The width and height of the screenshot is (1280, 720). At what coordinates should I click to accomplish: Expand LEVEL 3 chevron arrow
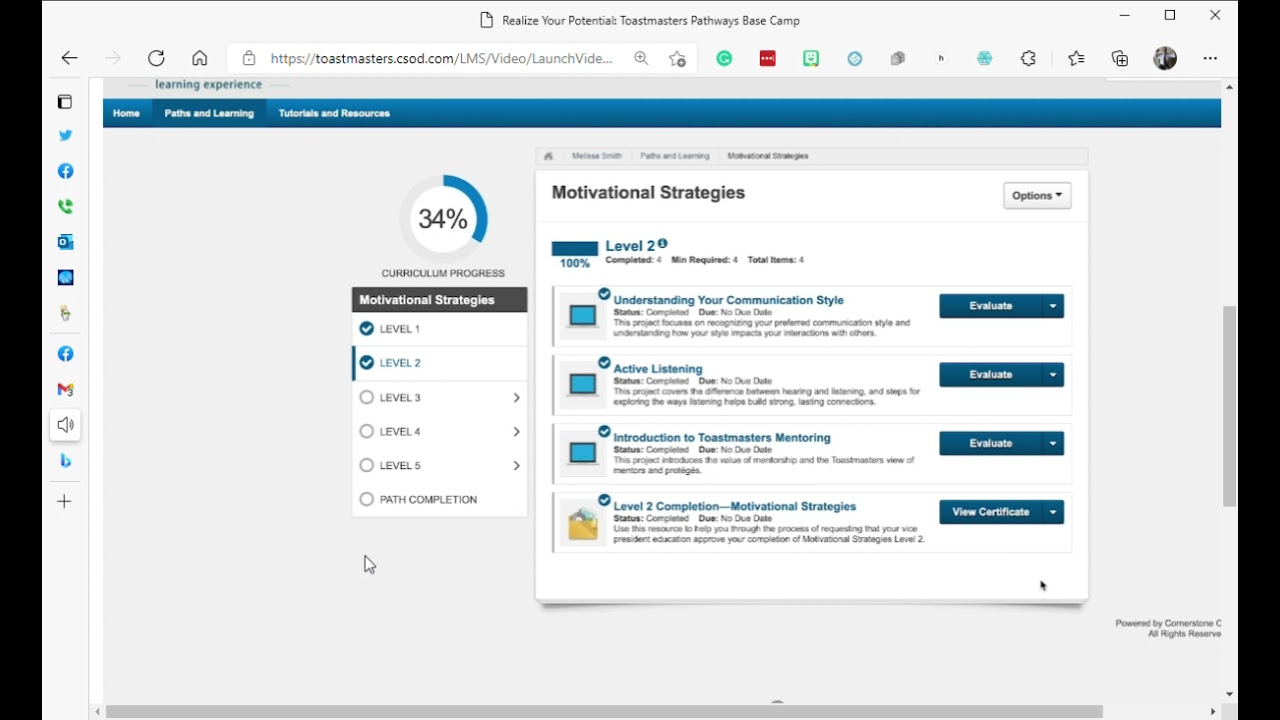click(516, 398)
